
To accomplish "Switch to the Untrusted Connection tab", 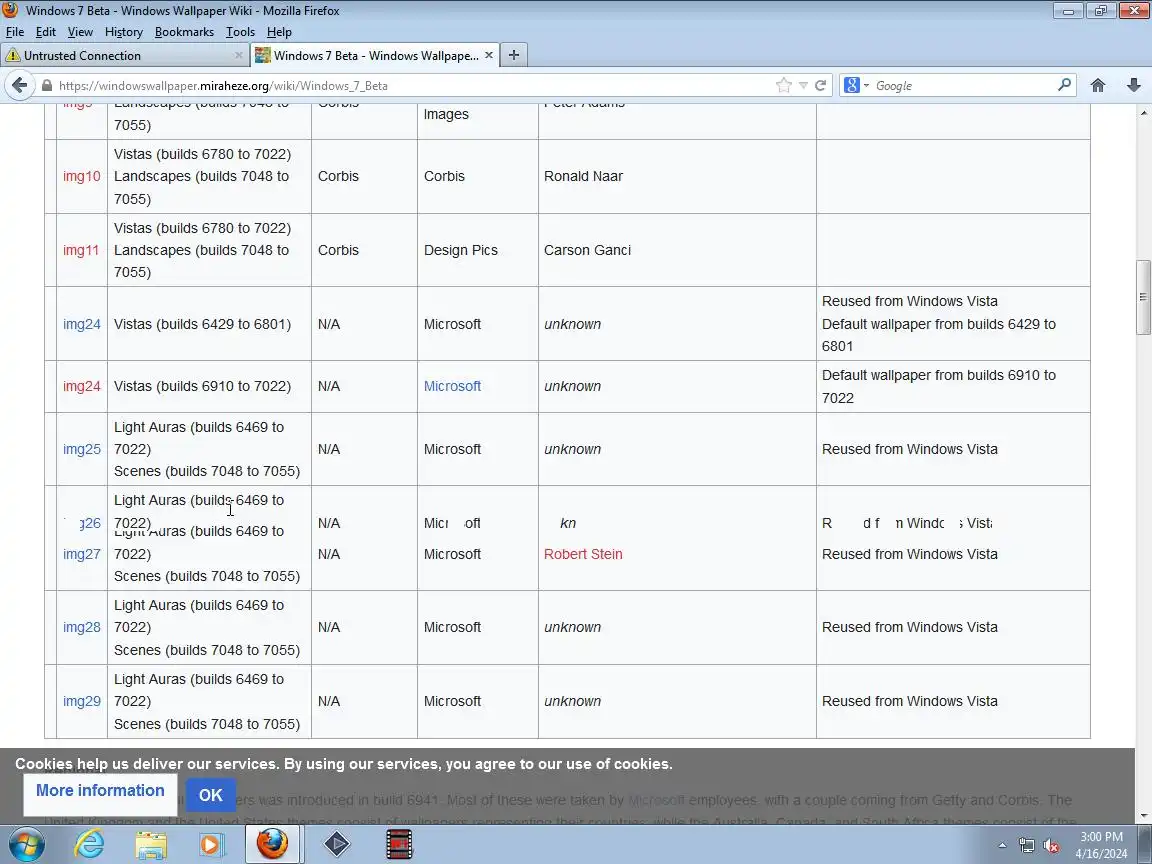I will pyautogui.click(x=125, y=55).
